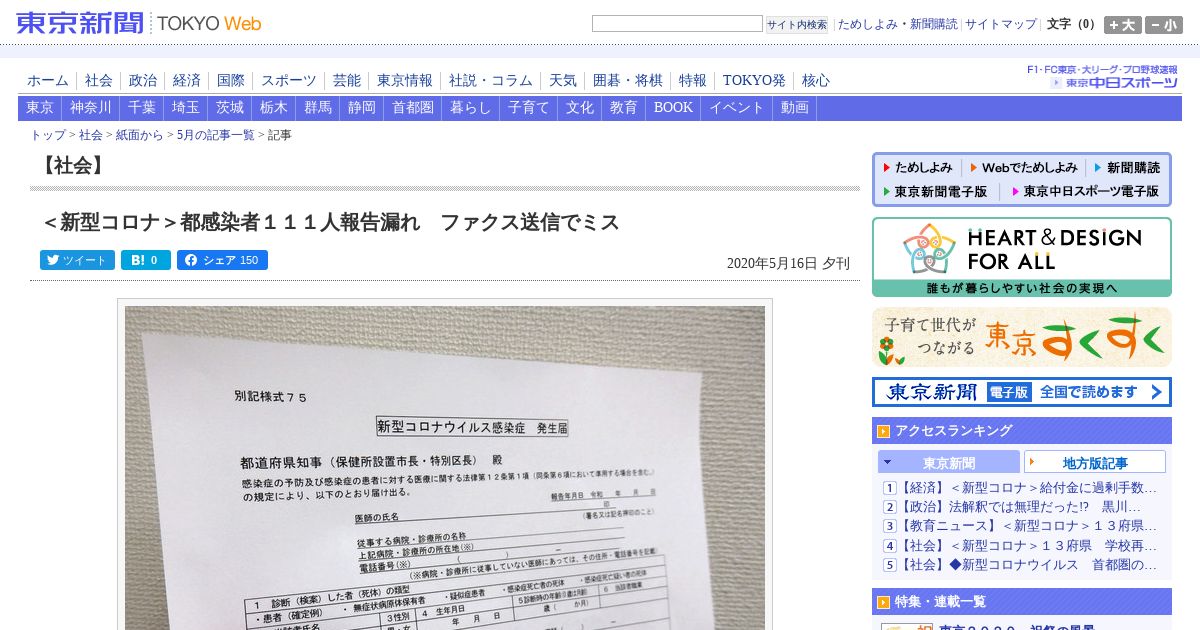This screenshot has width=1200, height=630.
Task: Select 静岡 in the regional bar
Action: pos(362,108)
